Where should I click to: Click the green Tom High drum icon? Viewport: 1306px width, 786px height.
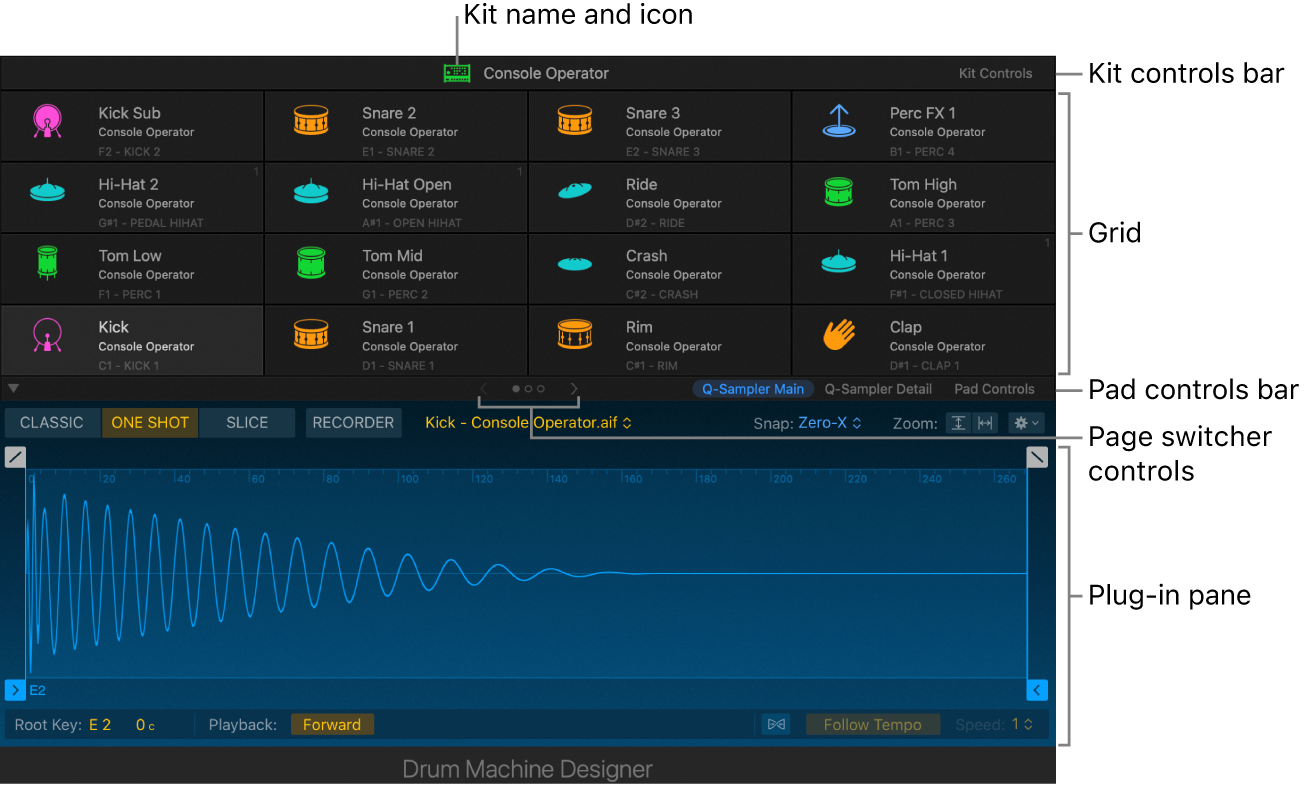pyautogui.click(x=839, y=191)
